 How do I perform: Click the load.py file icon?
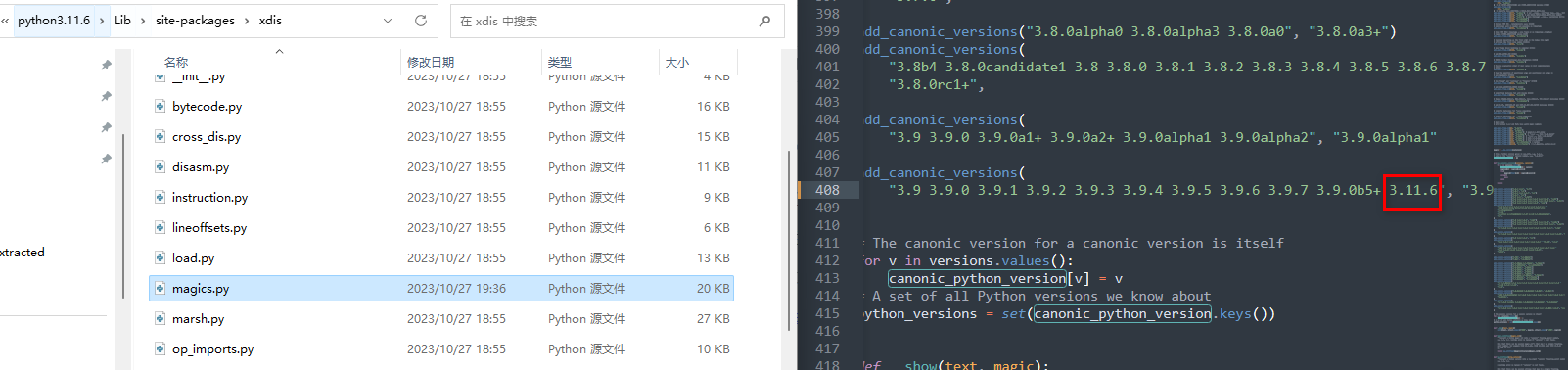(x=160, y=257)
